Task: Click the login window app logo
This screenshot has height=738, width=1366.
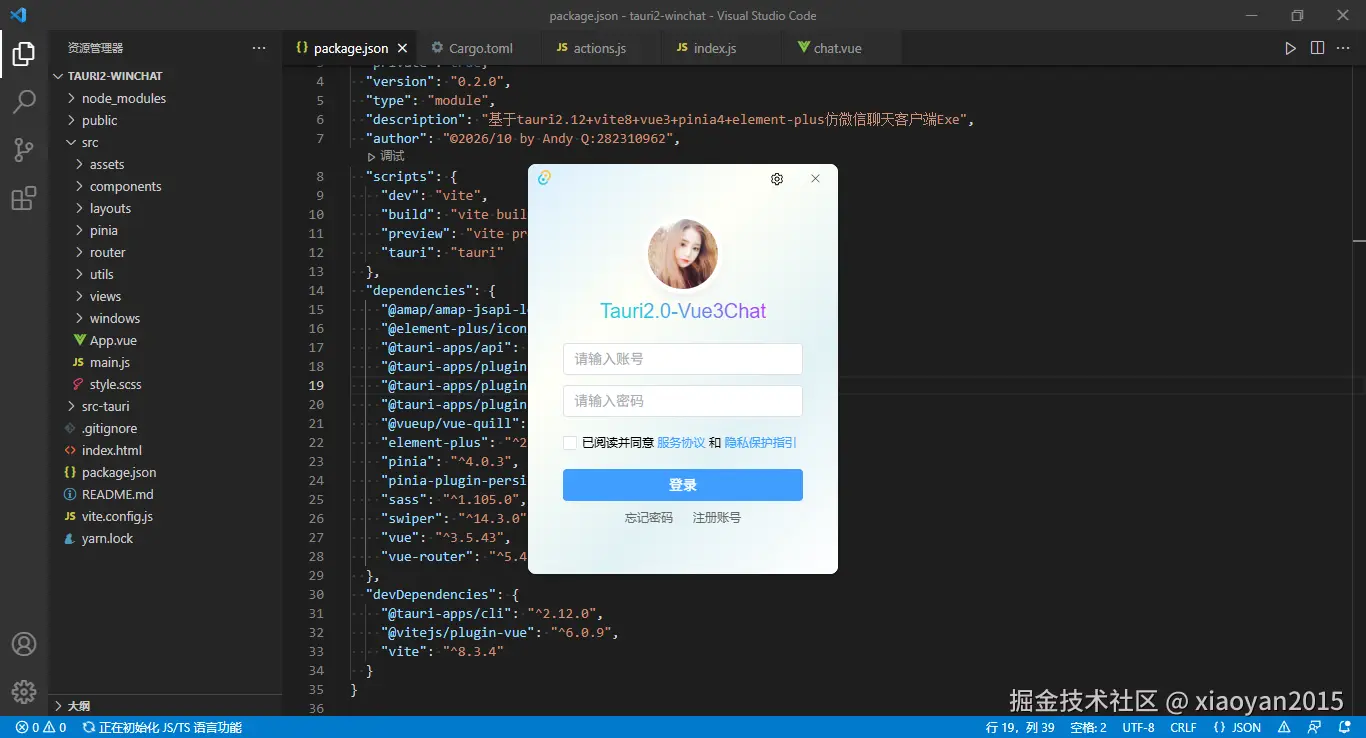Action: pyautogui.click(x=544, y=178)
